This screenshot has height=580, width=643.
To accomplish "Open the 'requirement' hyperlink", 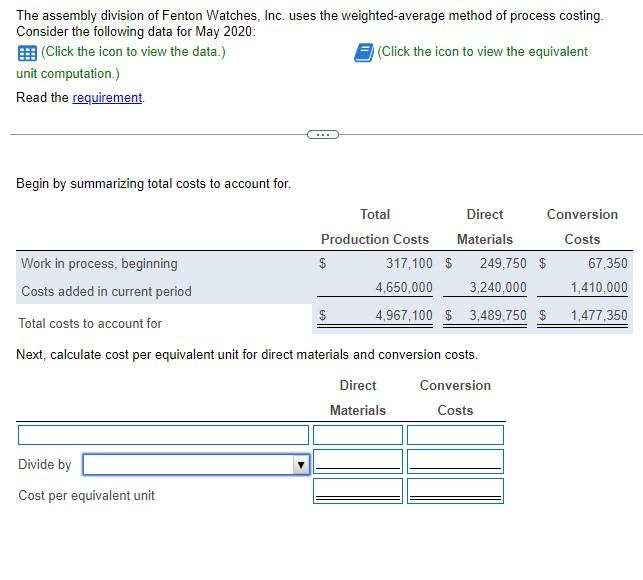I will [107, 98].
